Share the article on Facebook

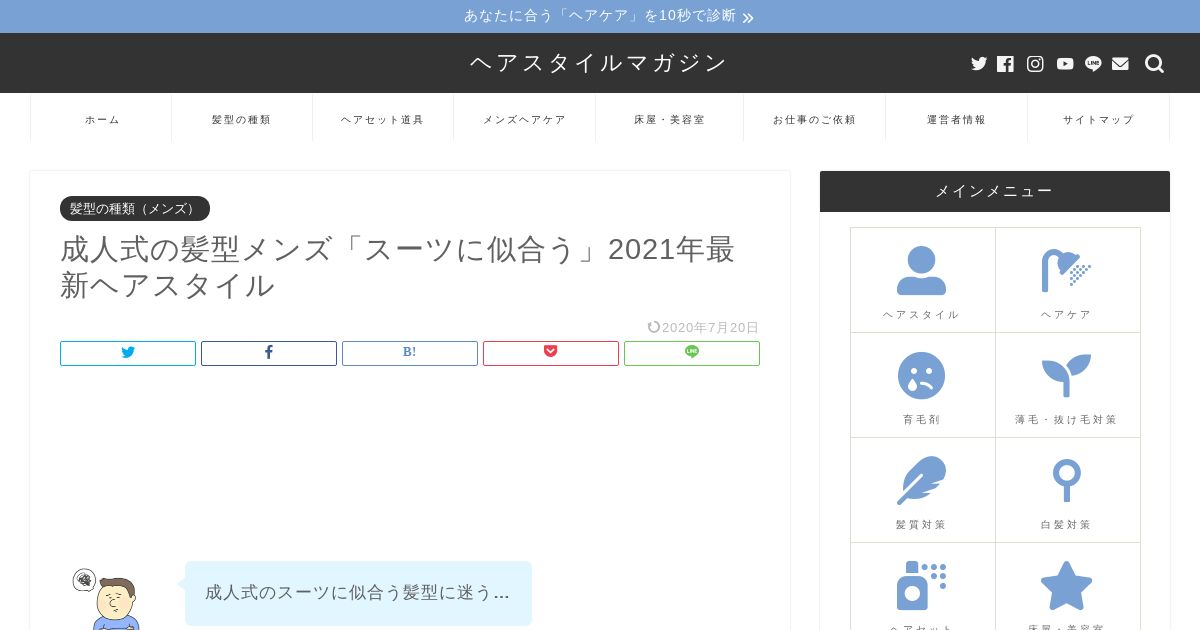point(269,353)
